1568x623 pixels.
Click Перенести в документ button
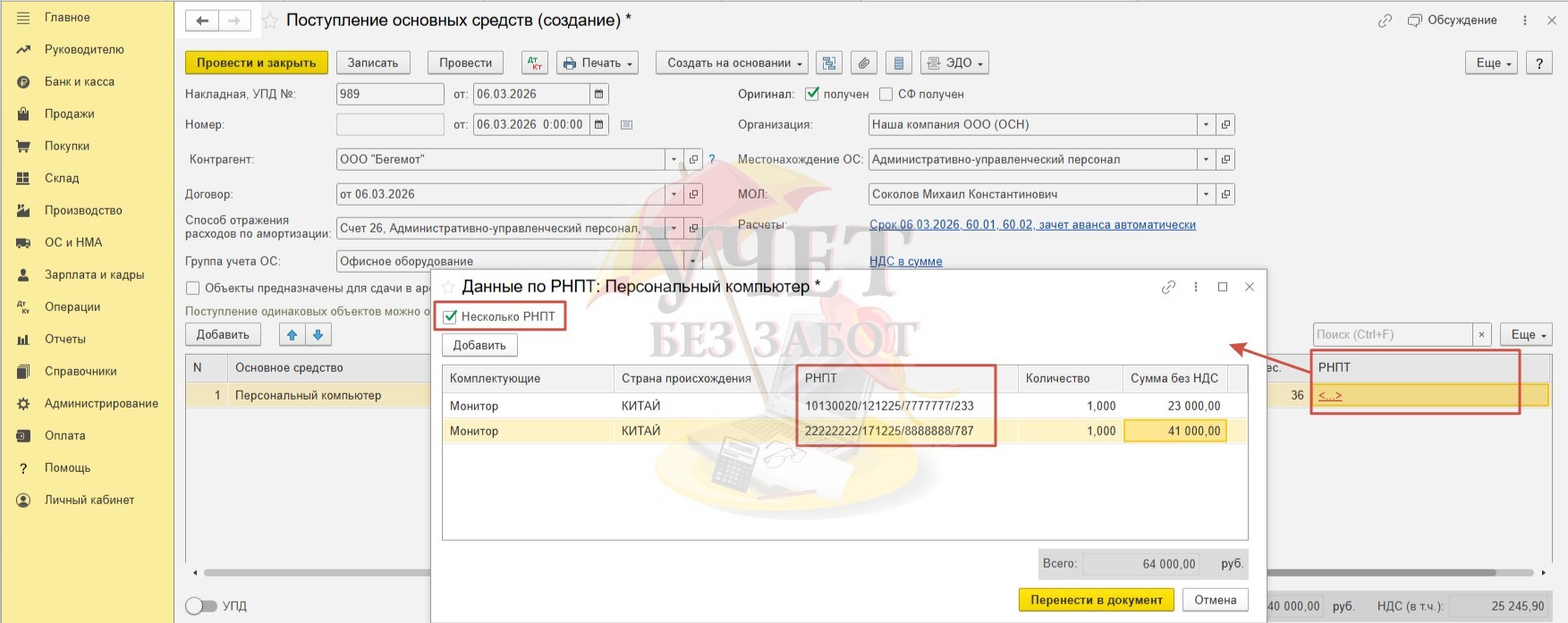pos(1097,600)
